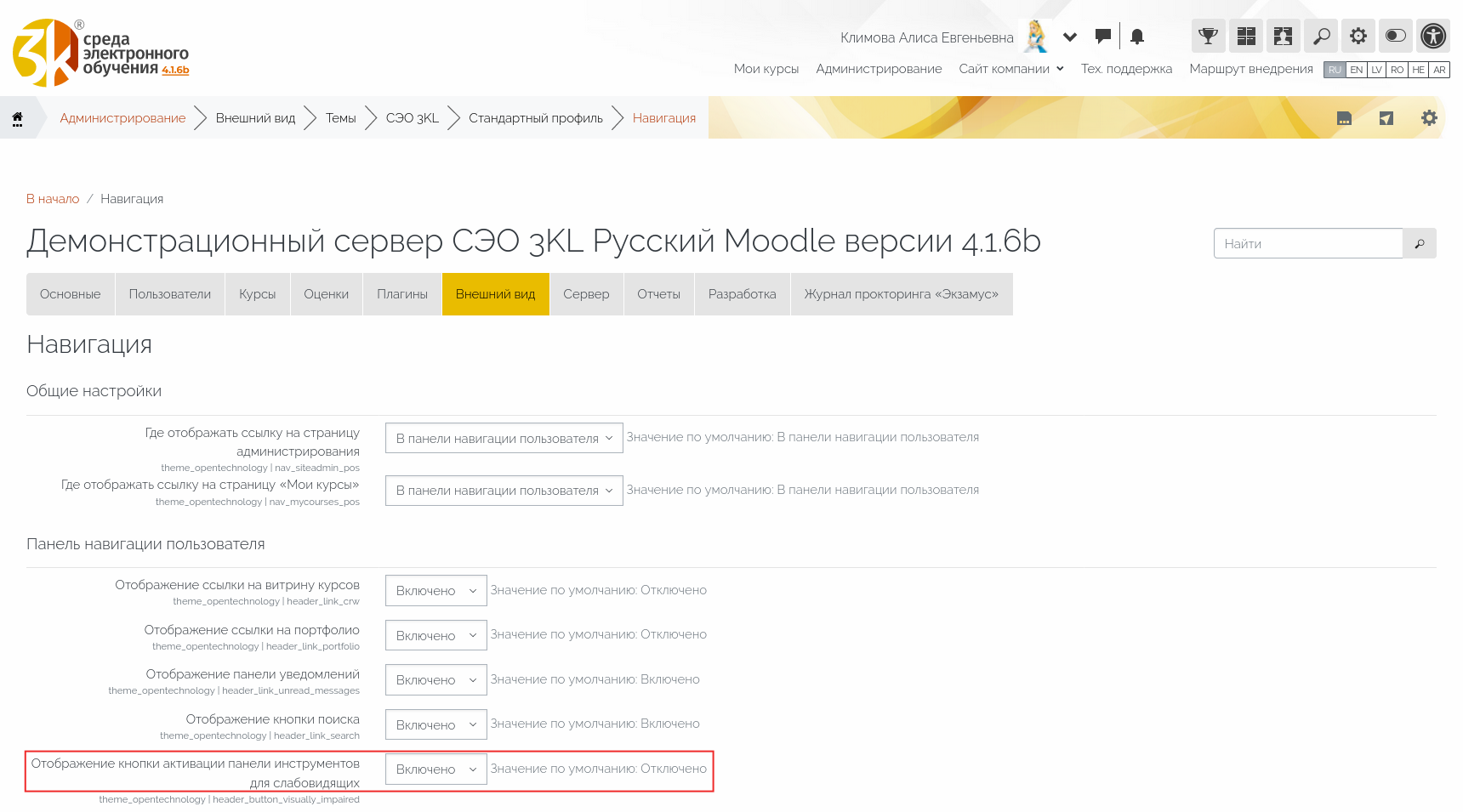Activate the visually impaired accessibility panel
The width and height of the screenshot is (1463, 812).
pos(1433,36)
